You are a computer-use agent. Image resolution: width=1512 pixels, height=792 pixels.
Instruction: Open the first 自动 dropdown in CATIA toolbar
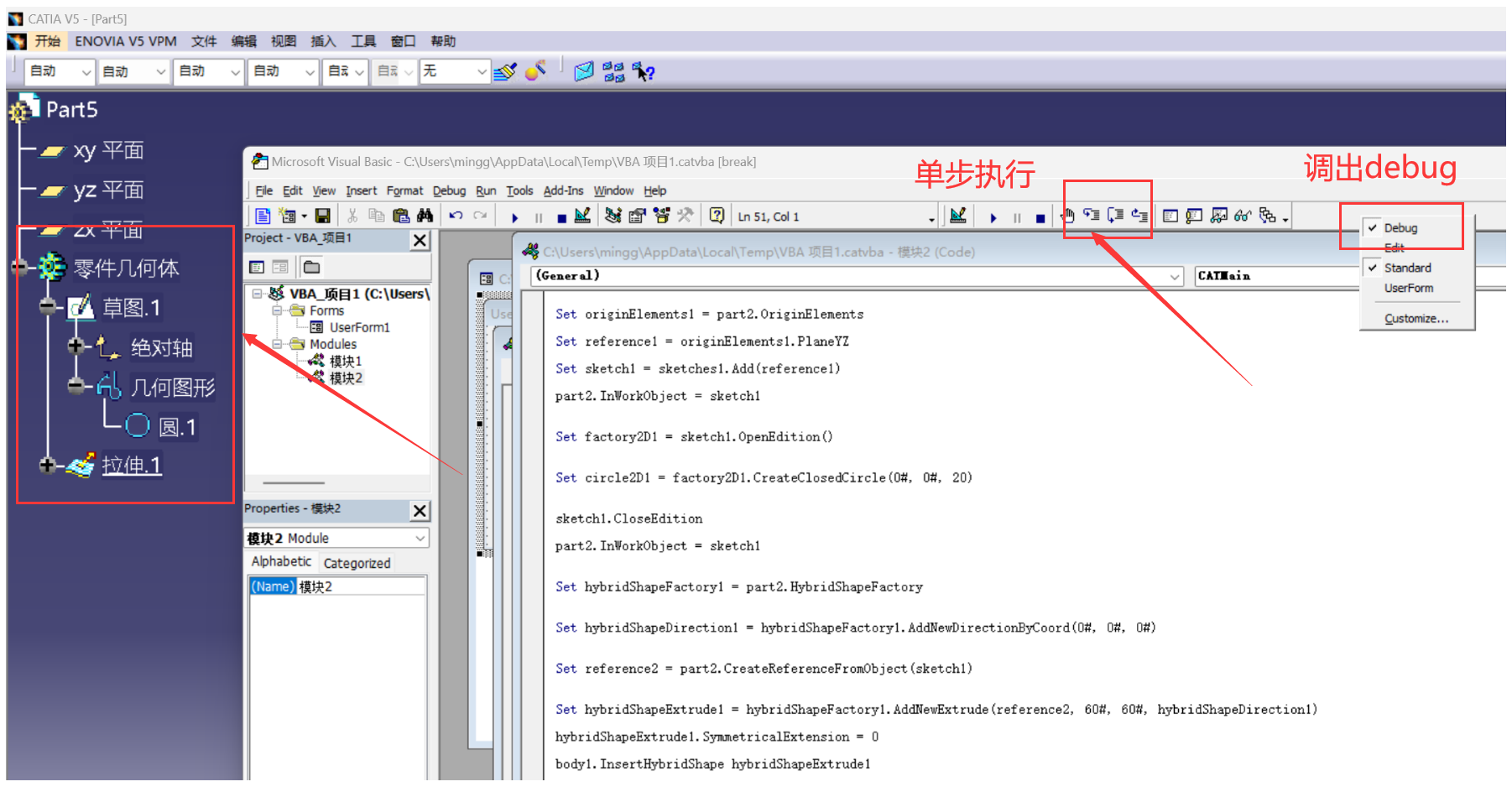(86, 72)
